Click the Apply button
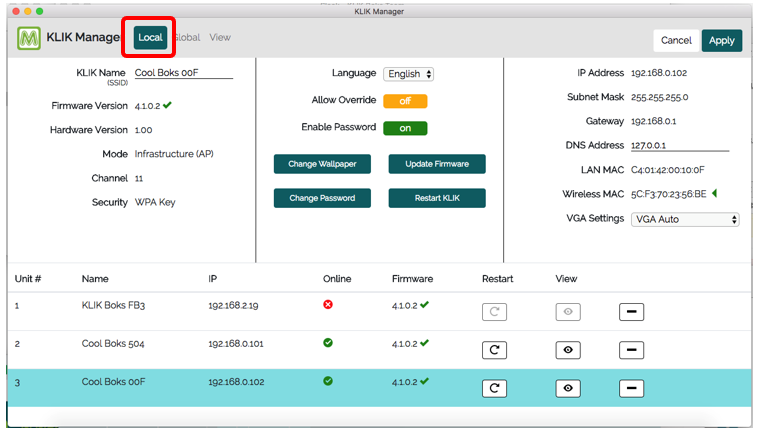763x433 pixels. coord(722,40)
